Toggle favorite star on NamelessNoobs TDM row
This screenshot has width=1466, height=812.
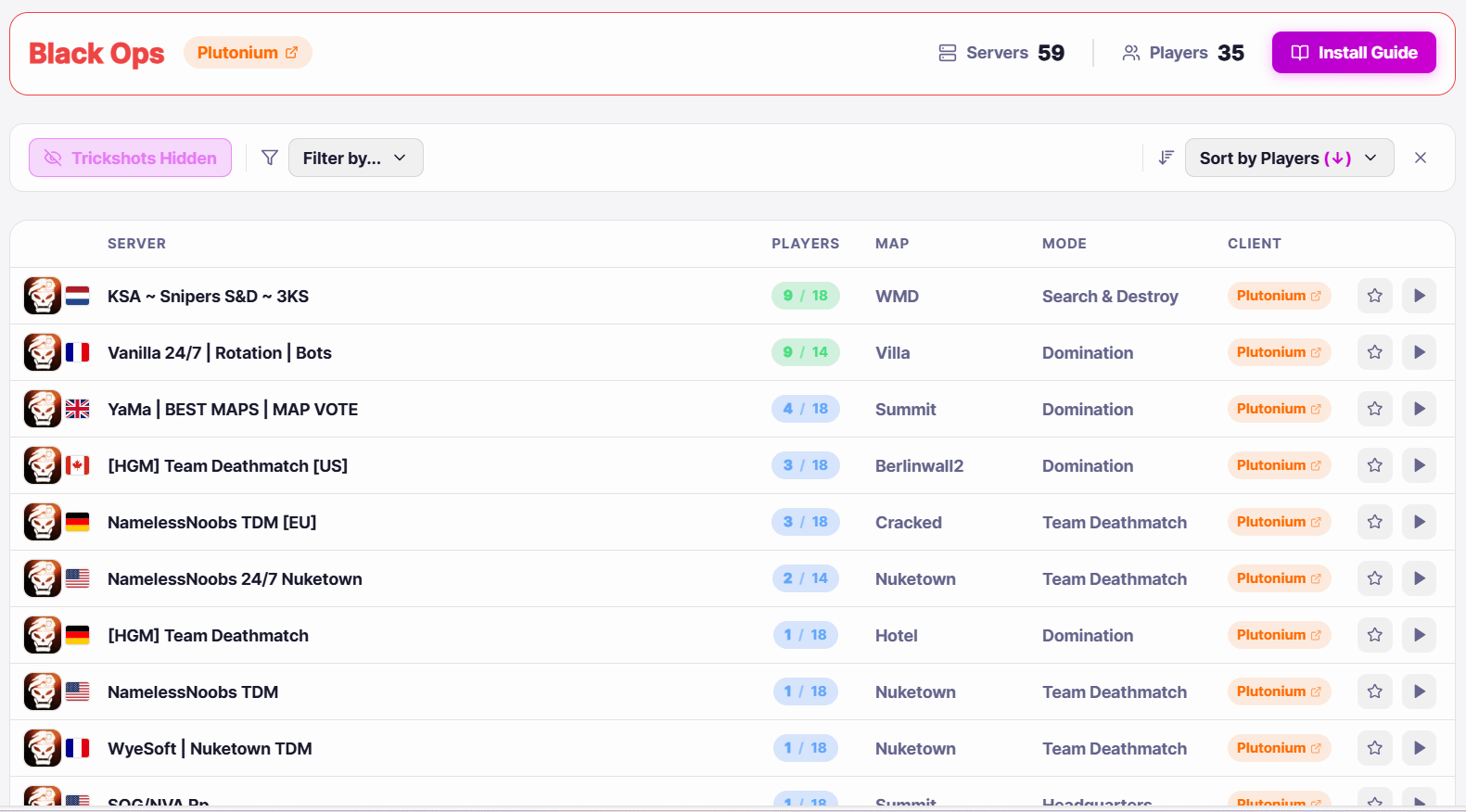point(1374,691)
